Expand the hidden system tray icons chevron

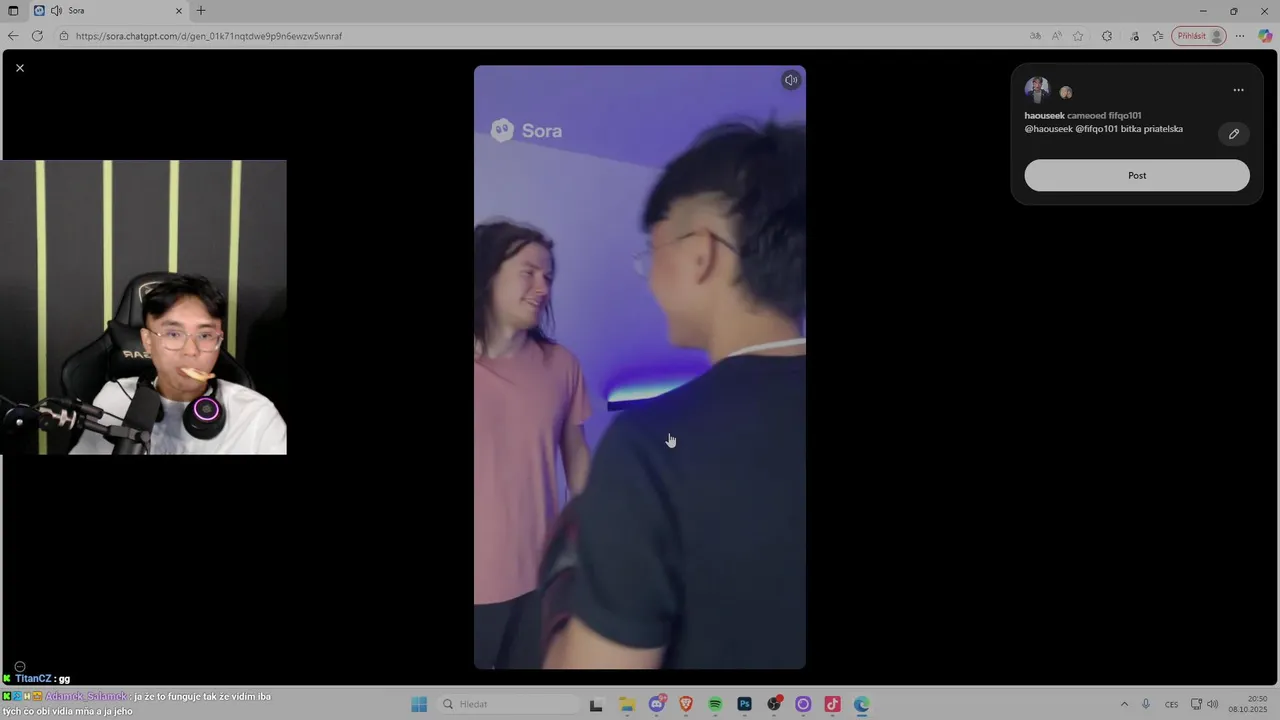pyautogui.click(x=1124, y=704)
